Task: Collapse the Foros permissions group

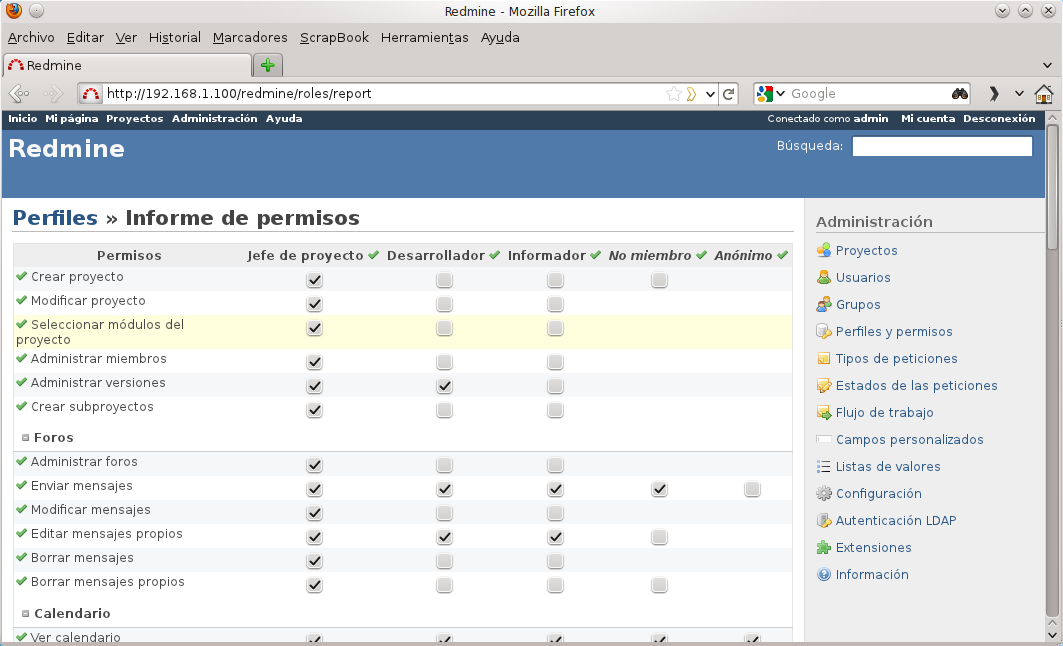Action: [26, 438]
